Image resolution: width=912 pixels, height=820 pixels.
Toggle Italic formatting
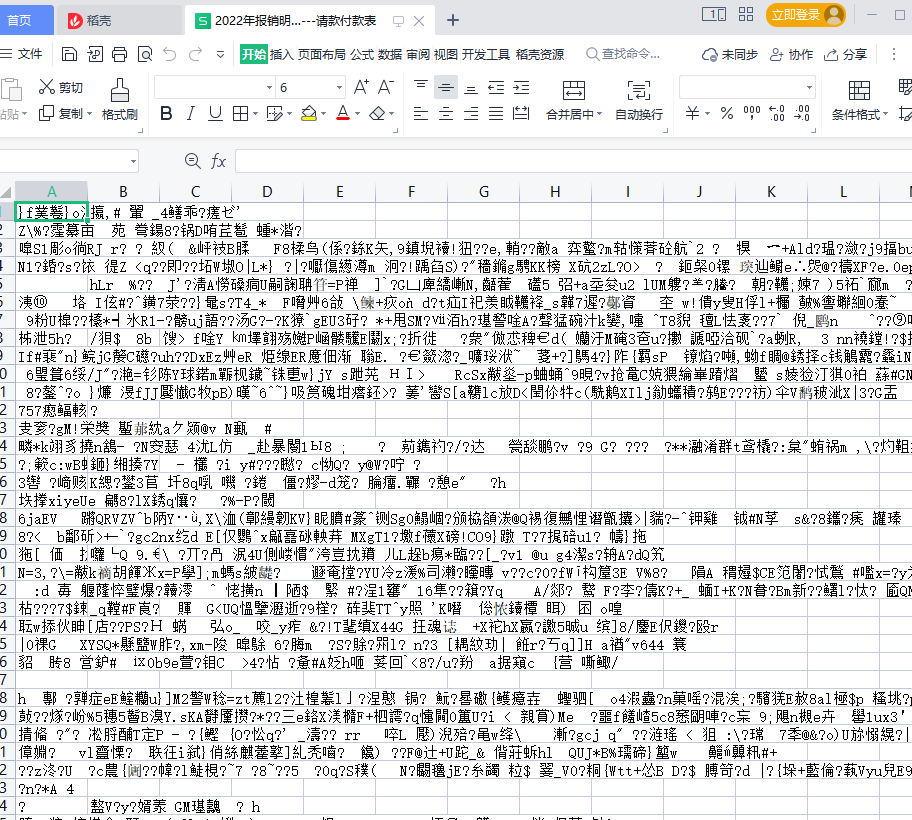(191, 113)
